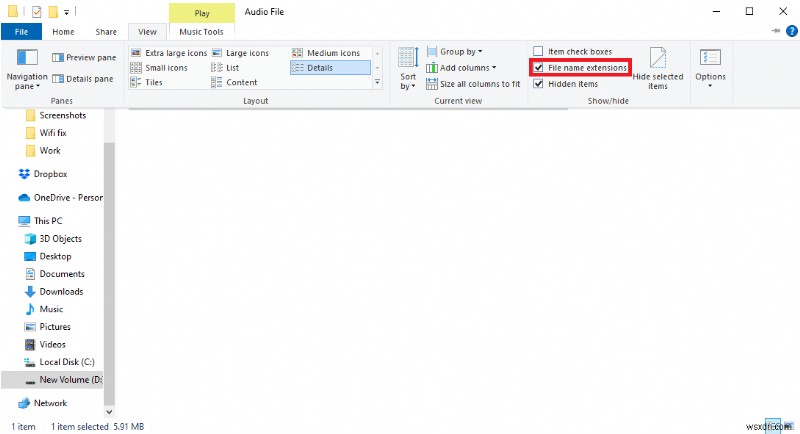
Task: Click Properties quick access toolbar icon
Action: pos(36,11)
